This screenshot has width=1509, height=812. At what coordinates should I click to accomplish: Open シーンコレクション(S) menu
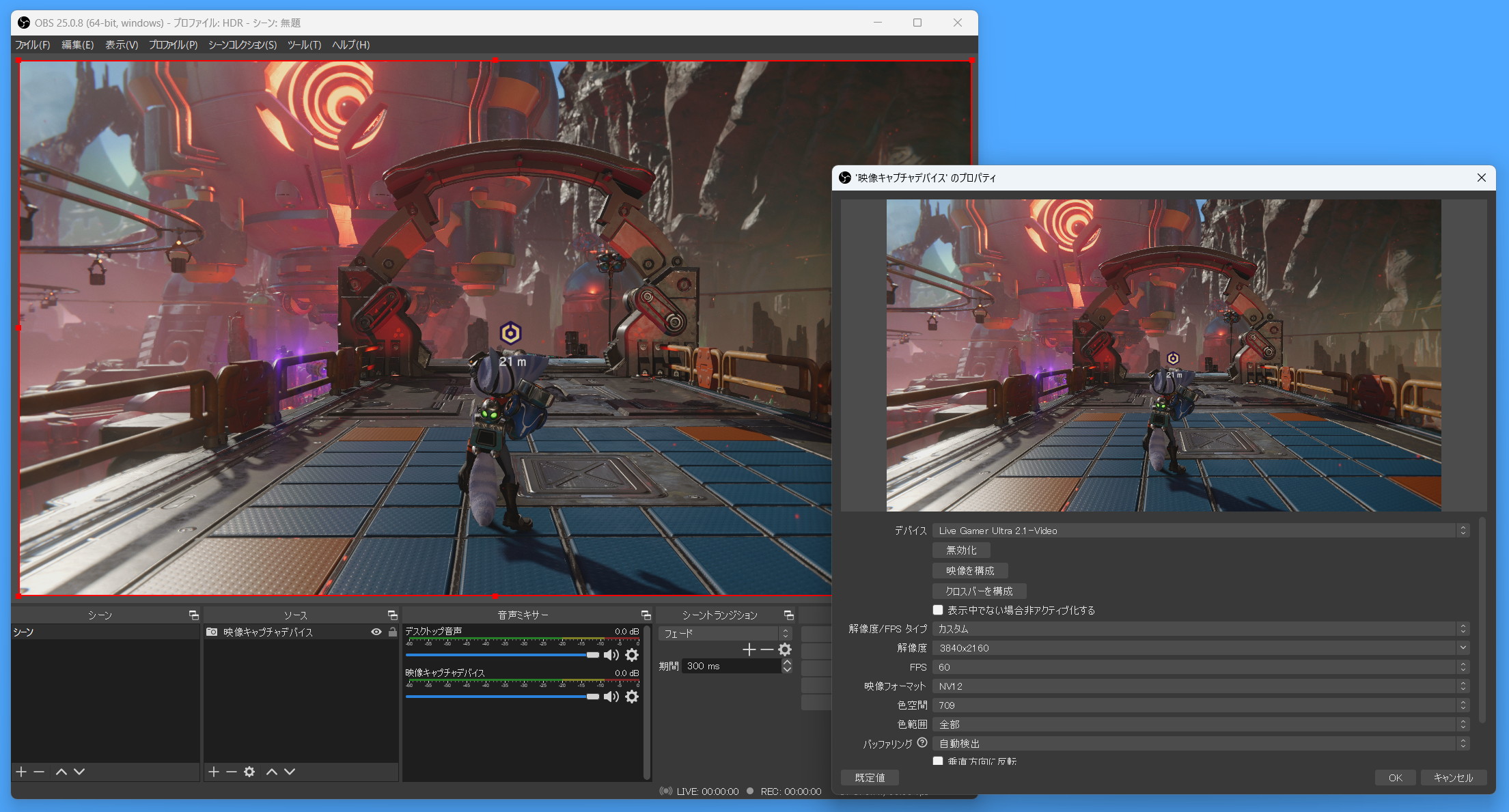click(x=243, y=44)
